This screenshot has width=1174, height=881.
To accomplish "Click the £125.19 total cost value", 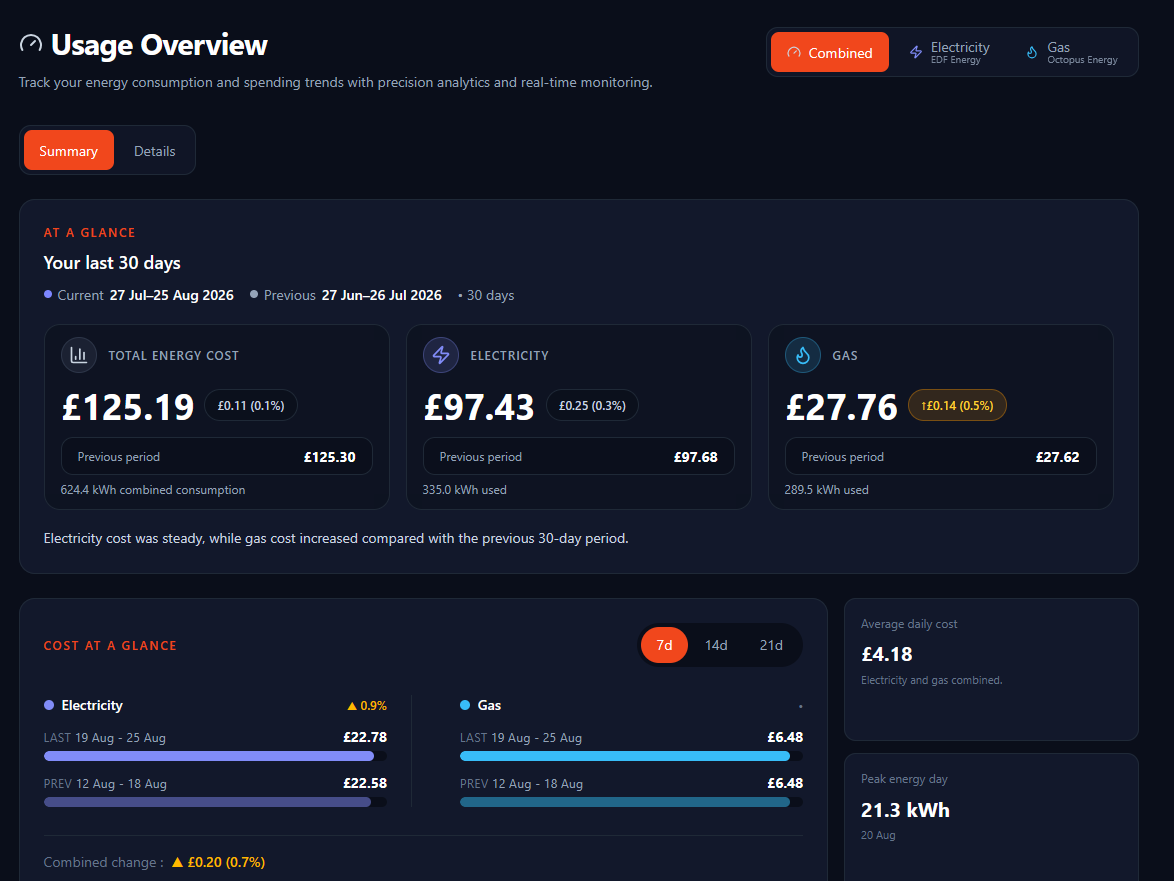I will pyautogui.click(x=128, y=407).
